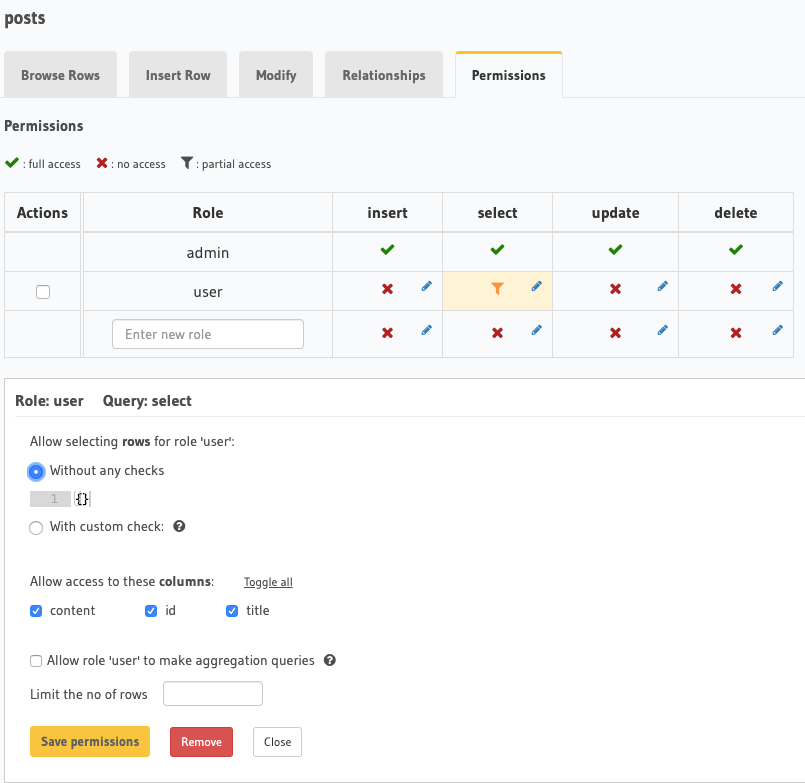Open help icon beside aggregation queries
The image size is (805, 783).
(x=330, y=660)
